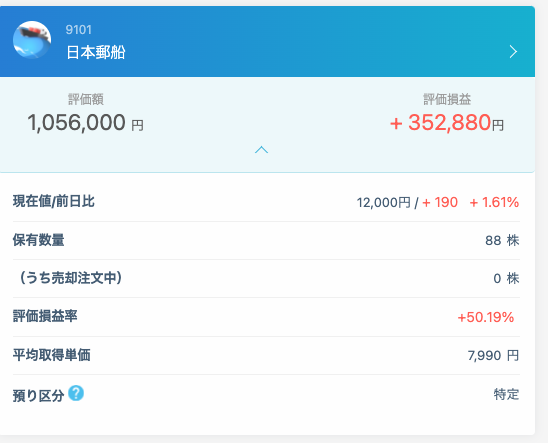Click the +50.19% profit rate value
The width and height of the screenshot is (548, 443).
click(x=486, y=317)
